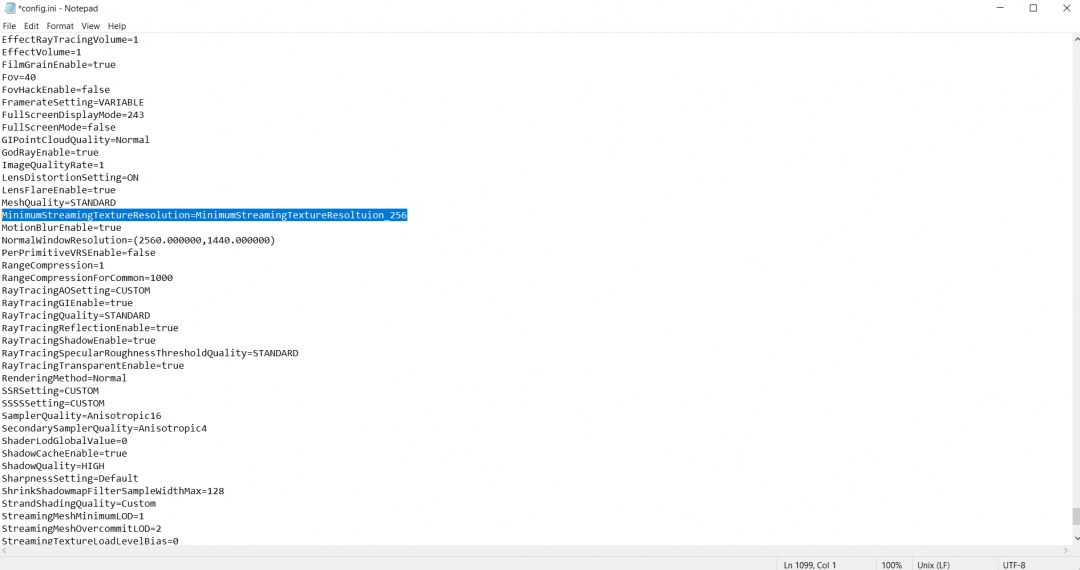Click the UTF-8 encoding indicator
The height and width of the screenshot is (570, 1080).
[x=1015, y=565]
